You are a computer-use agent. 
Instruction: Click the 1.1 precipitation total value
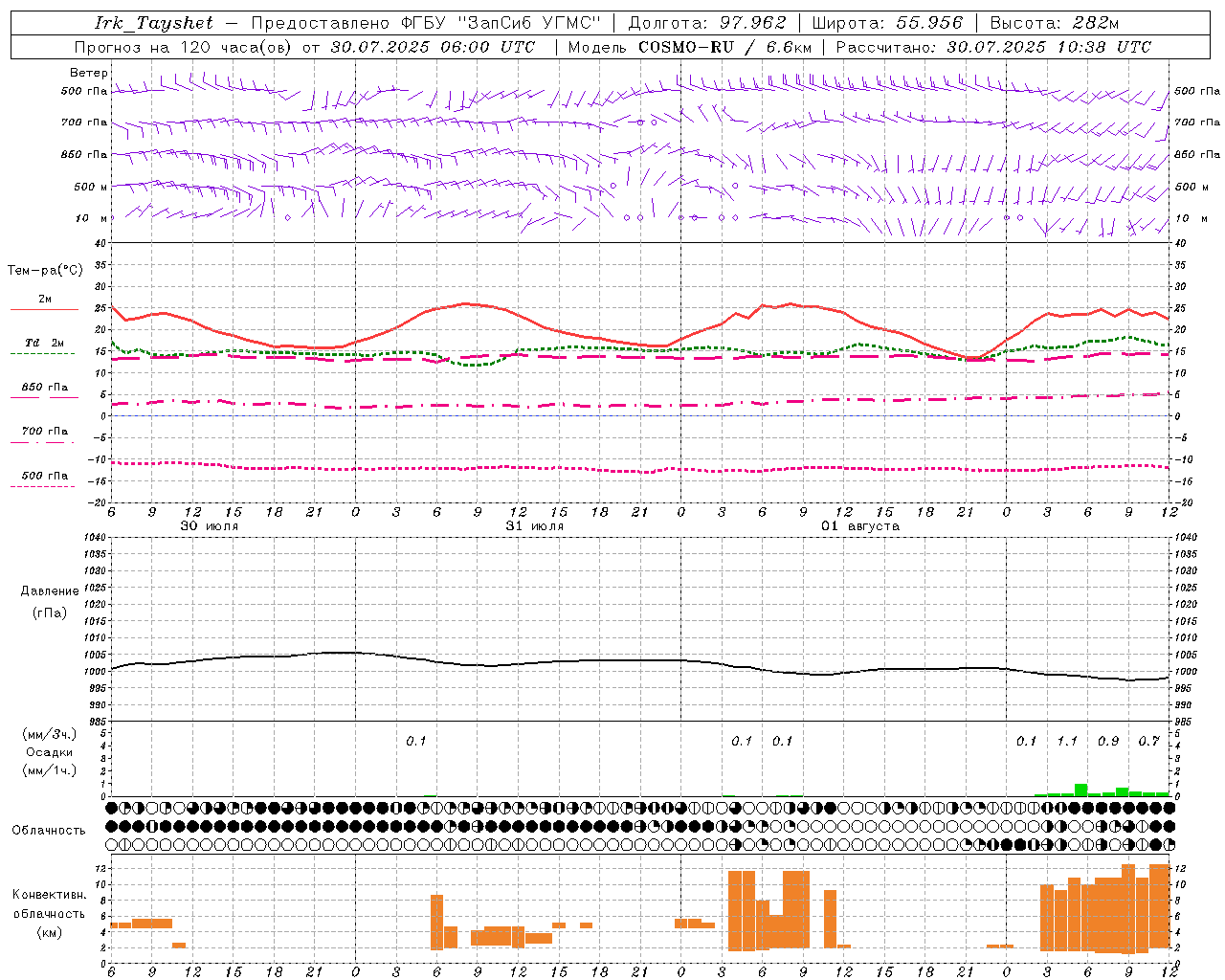click(x=1067, y=741)
